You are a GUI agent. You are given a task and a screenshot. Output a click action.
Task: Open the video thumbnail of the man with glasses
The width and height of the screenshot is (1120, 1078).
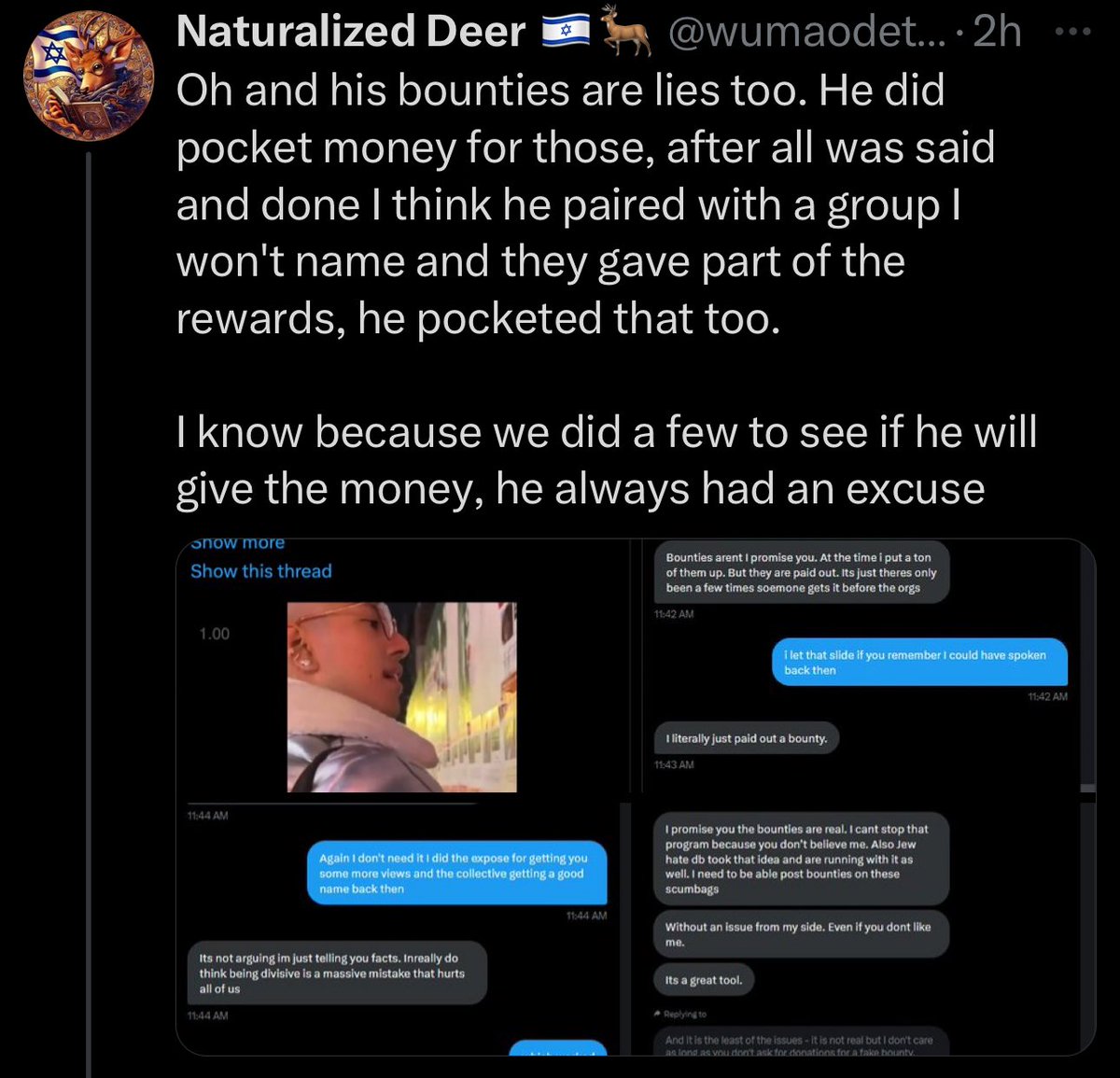(x=401, y=696)
